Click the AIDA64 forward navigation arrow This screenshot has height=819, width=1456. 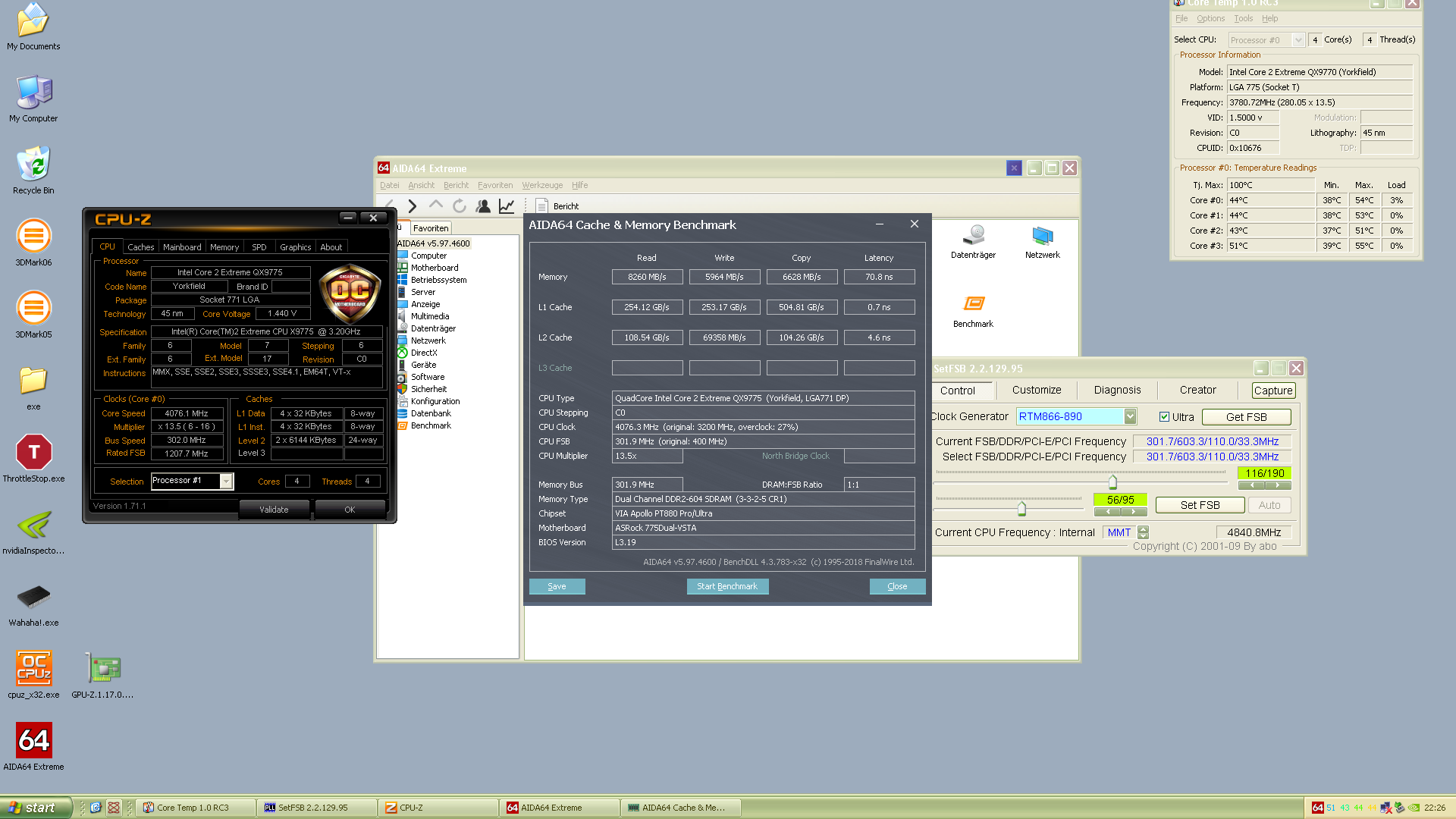(x=412, y=206)
